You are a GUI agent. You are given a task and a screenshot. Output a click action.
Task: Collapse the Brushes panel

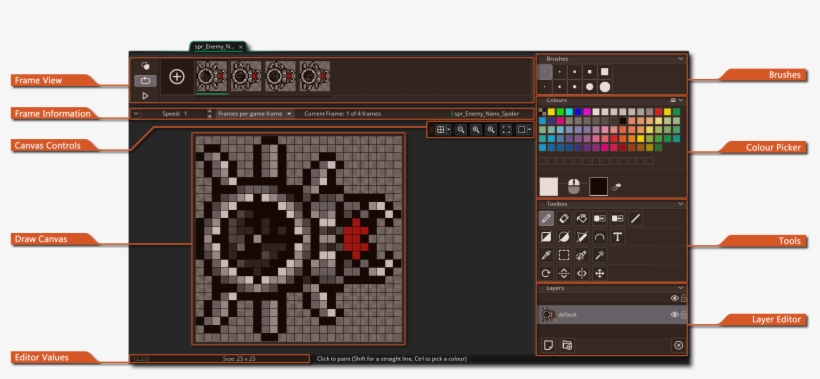coord(680,59)
